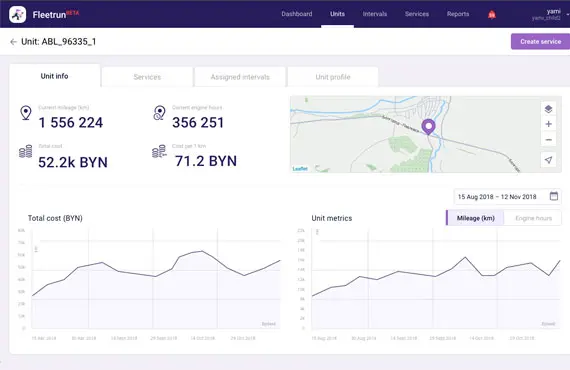Viewport: 570px width, 370px height.
Task: Select Engine hours metric toggle
Action: pyautogui.click(x=533, y=218)
